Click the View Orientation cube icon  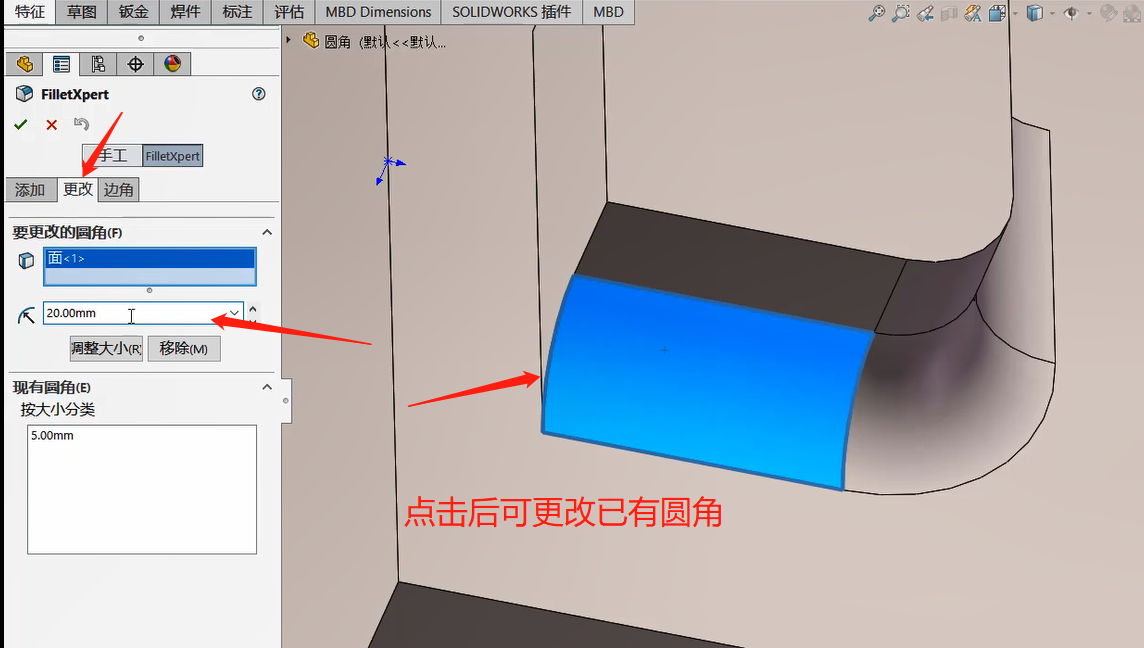click(x=997, y=12)
